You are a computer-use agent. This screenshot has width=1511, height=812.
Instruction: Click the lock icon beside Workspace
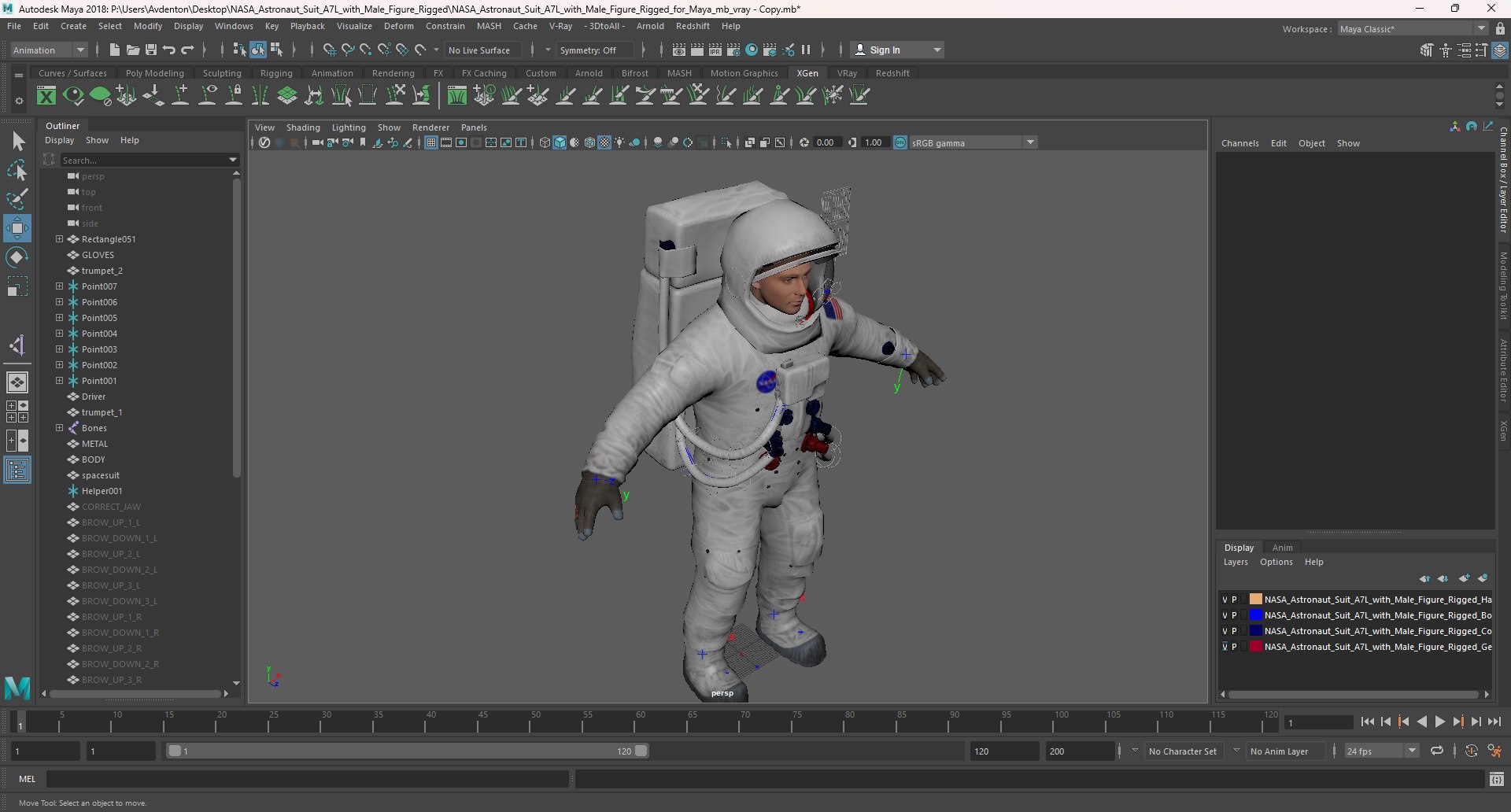pyautogui.click(x=1500, y=28)
